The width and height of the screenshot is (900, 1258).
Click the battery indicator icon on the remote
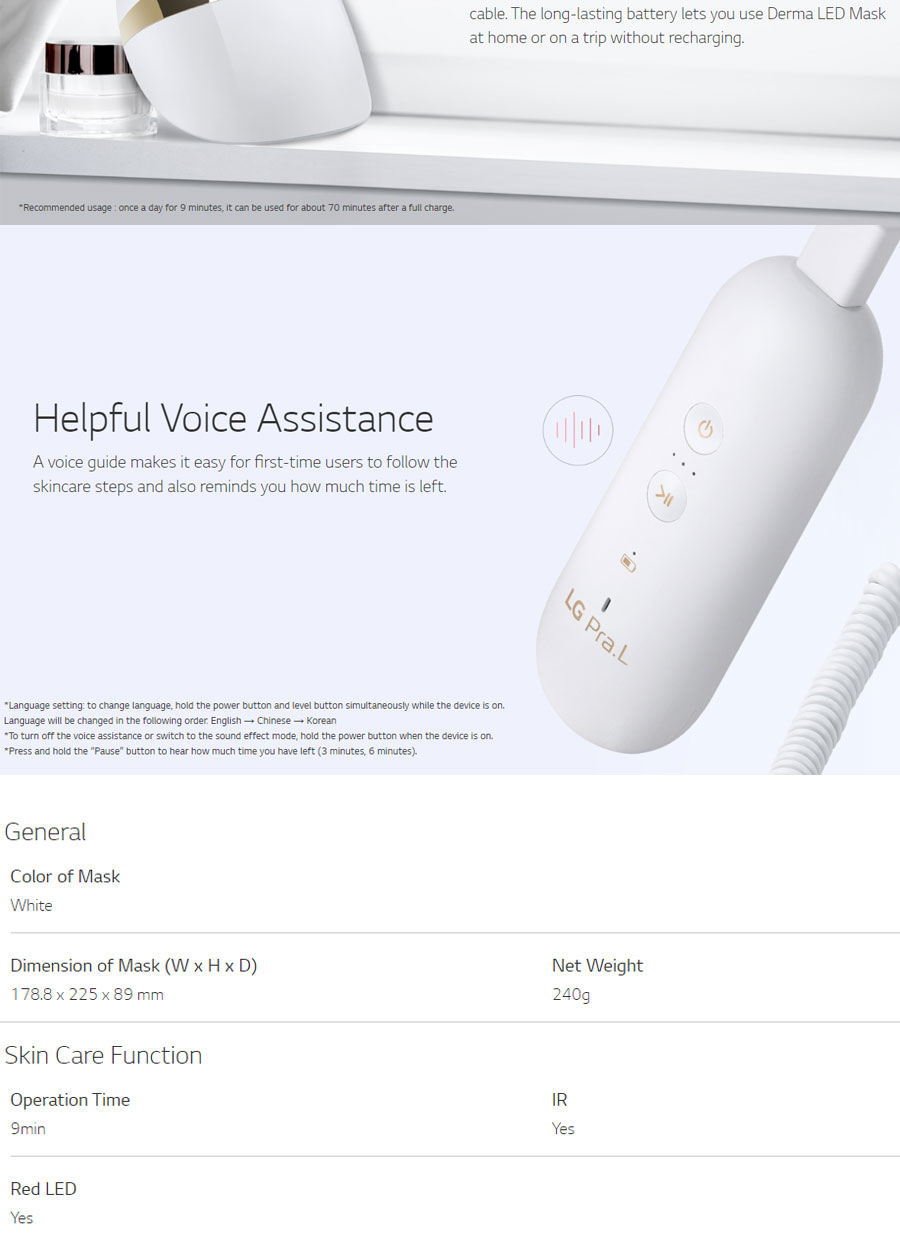(x=629, y=561)
